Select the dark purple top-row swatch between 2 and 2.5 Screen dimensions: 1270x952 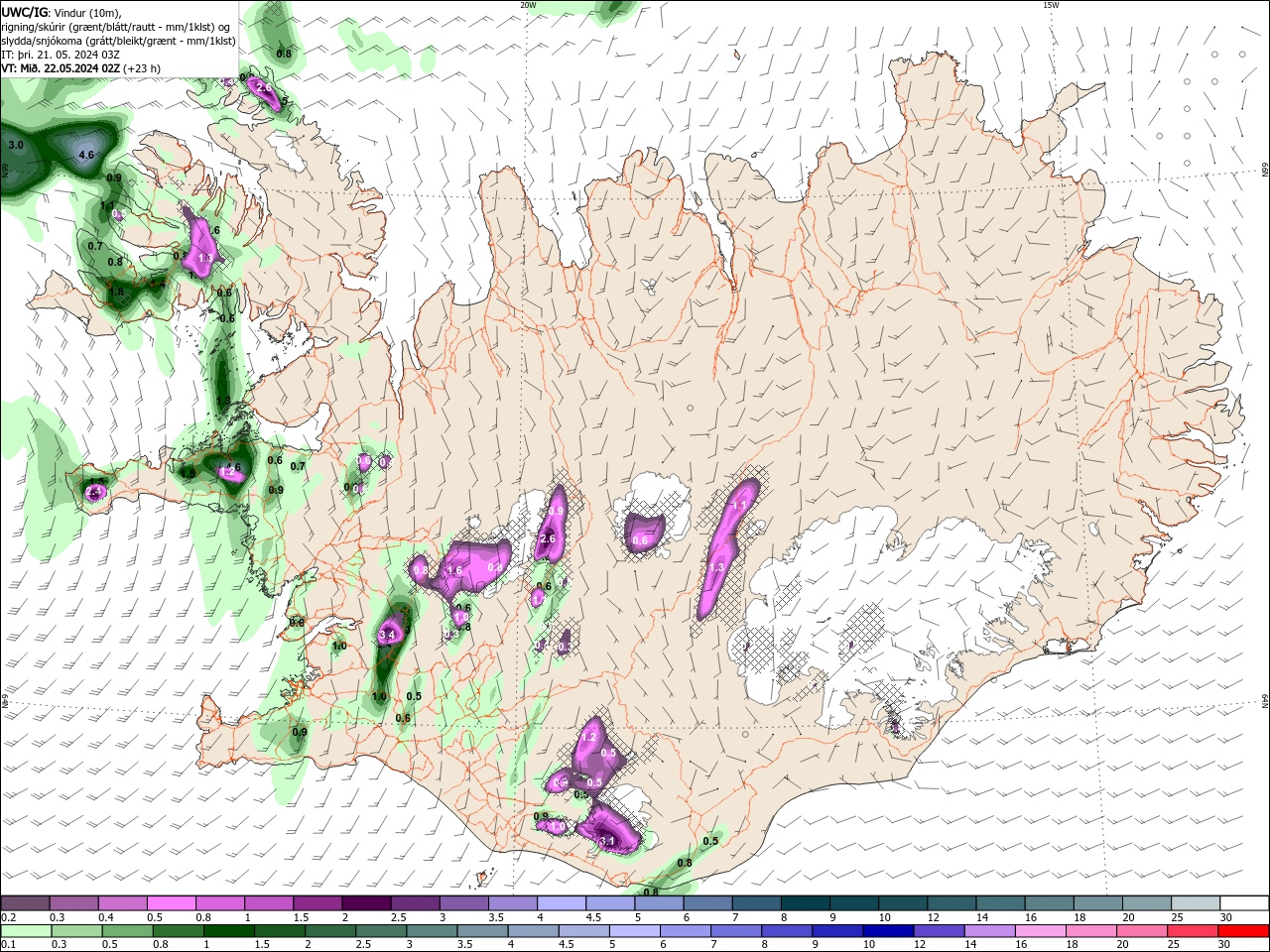(365, 903)
